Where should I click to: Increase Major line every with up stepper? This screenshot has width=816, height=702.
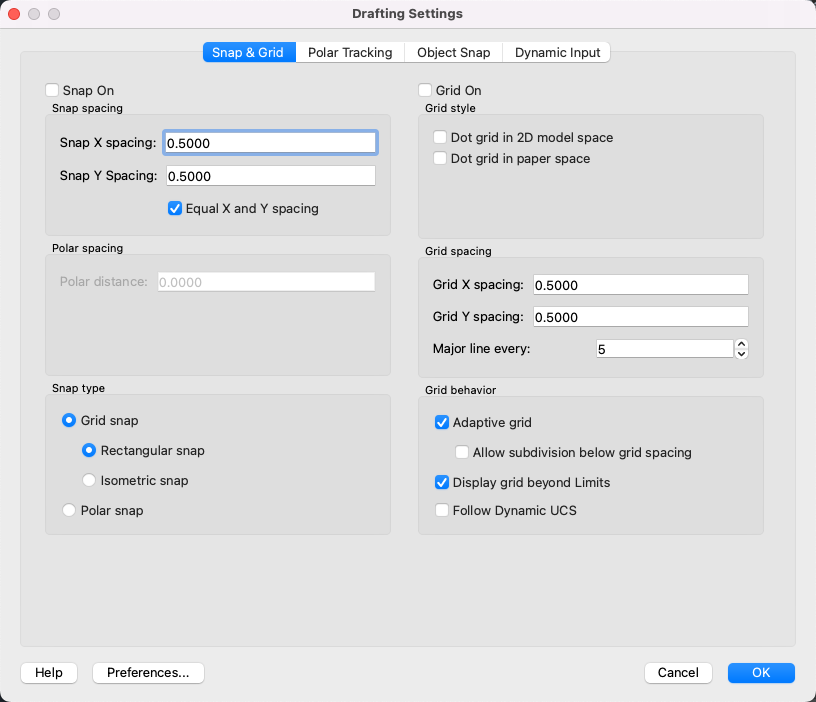[741, 343]
